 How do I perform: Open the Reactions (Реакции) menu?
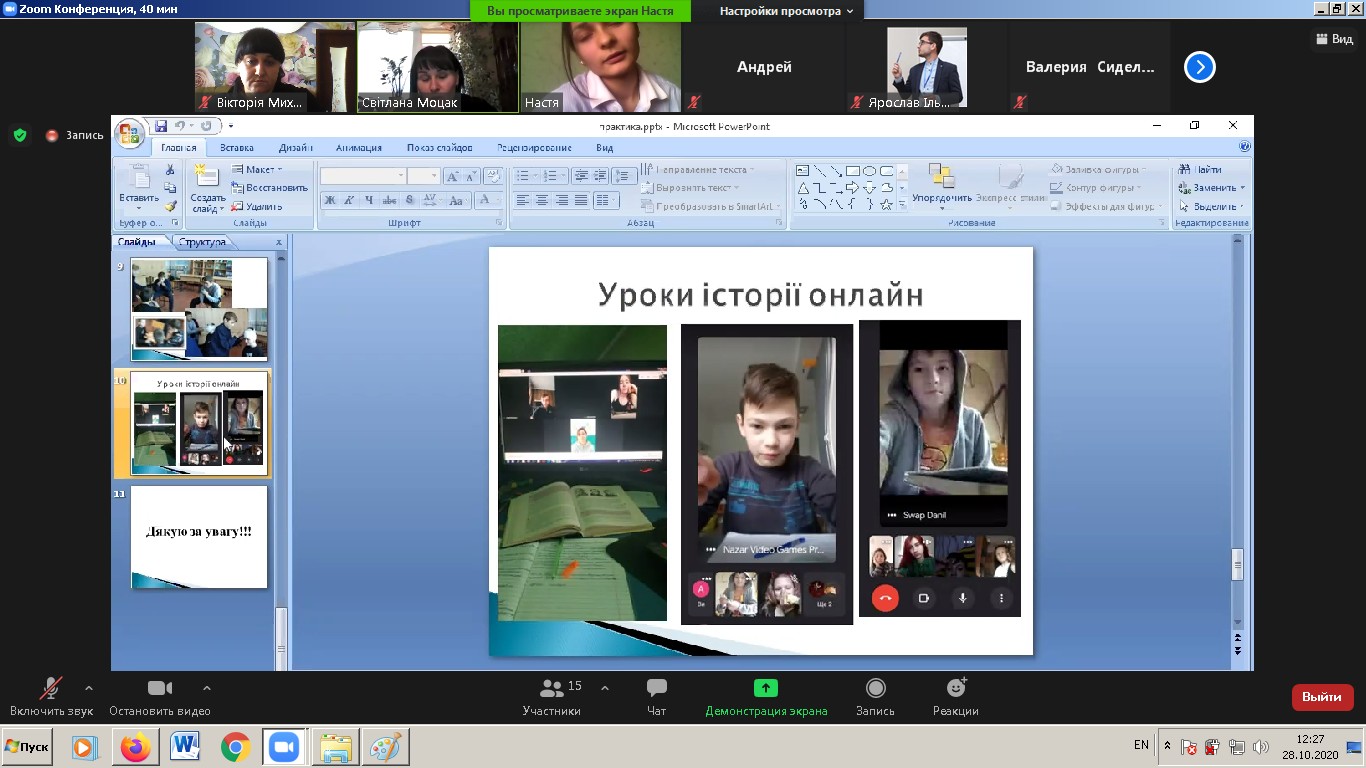956,689
